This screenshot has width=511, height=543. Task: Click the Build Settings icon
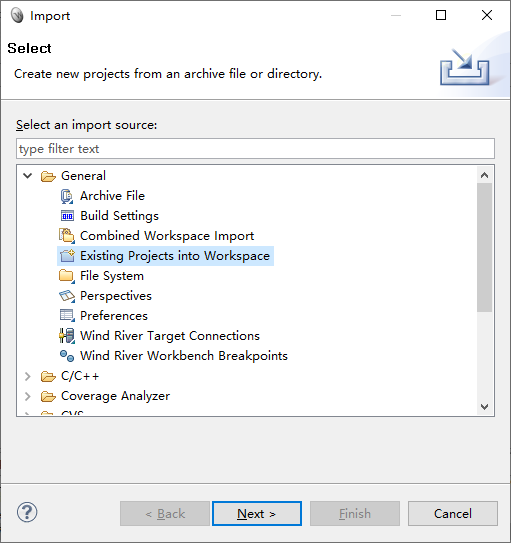(x=67, y=216)
